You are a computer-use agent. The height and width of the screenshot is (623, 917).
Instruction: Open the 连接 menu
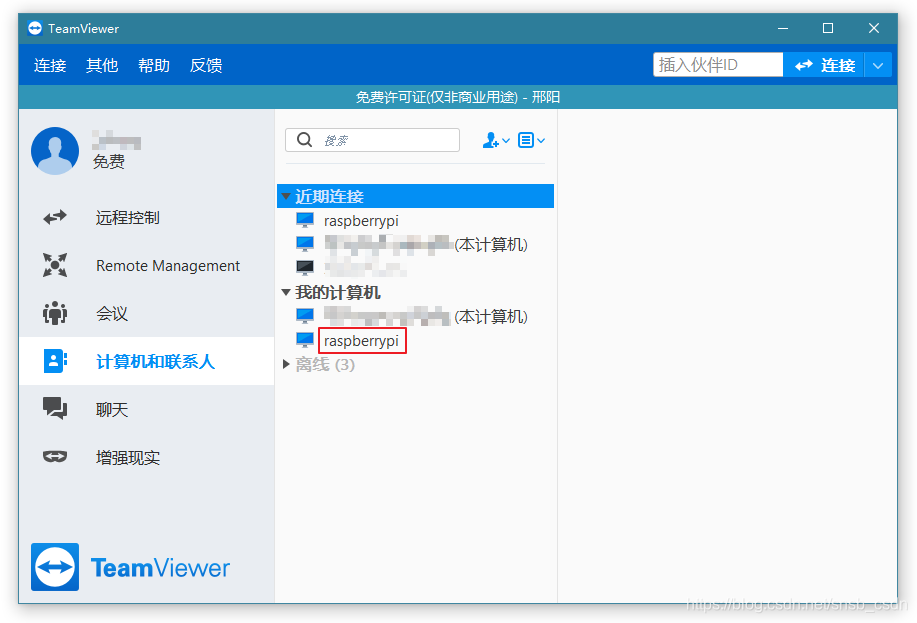pyautogui.click(x=50, y=65)
